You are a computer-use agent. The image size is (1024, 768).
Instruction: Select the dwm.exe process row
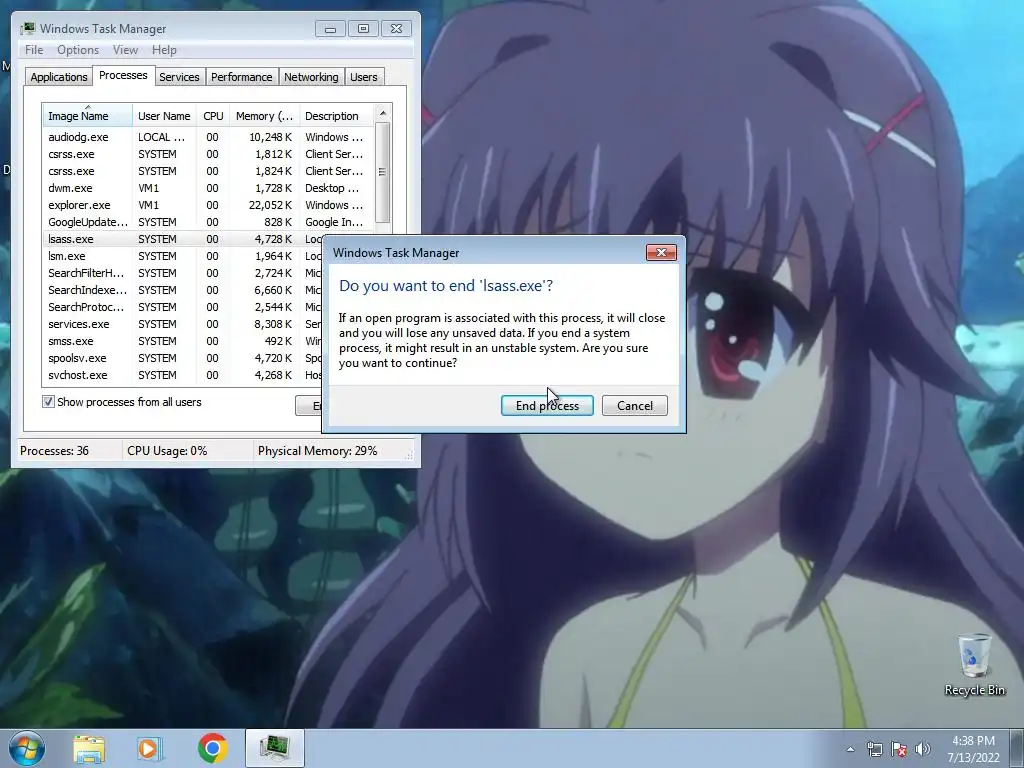(x=208, y=188)
